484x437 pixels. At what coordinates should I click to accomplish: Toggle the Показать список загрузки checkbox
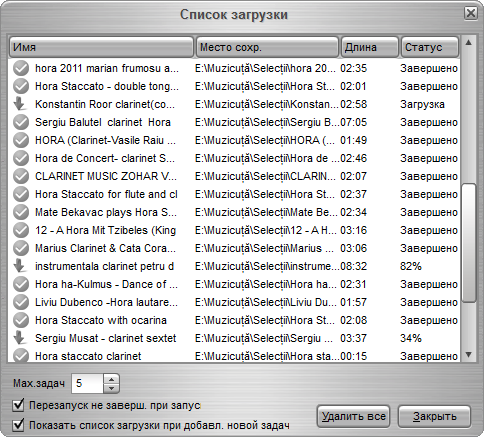pos(18,425)
